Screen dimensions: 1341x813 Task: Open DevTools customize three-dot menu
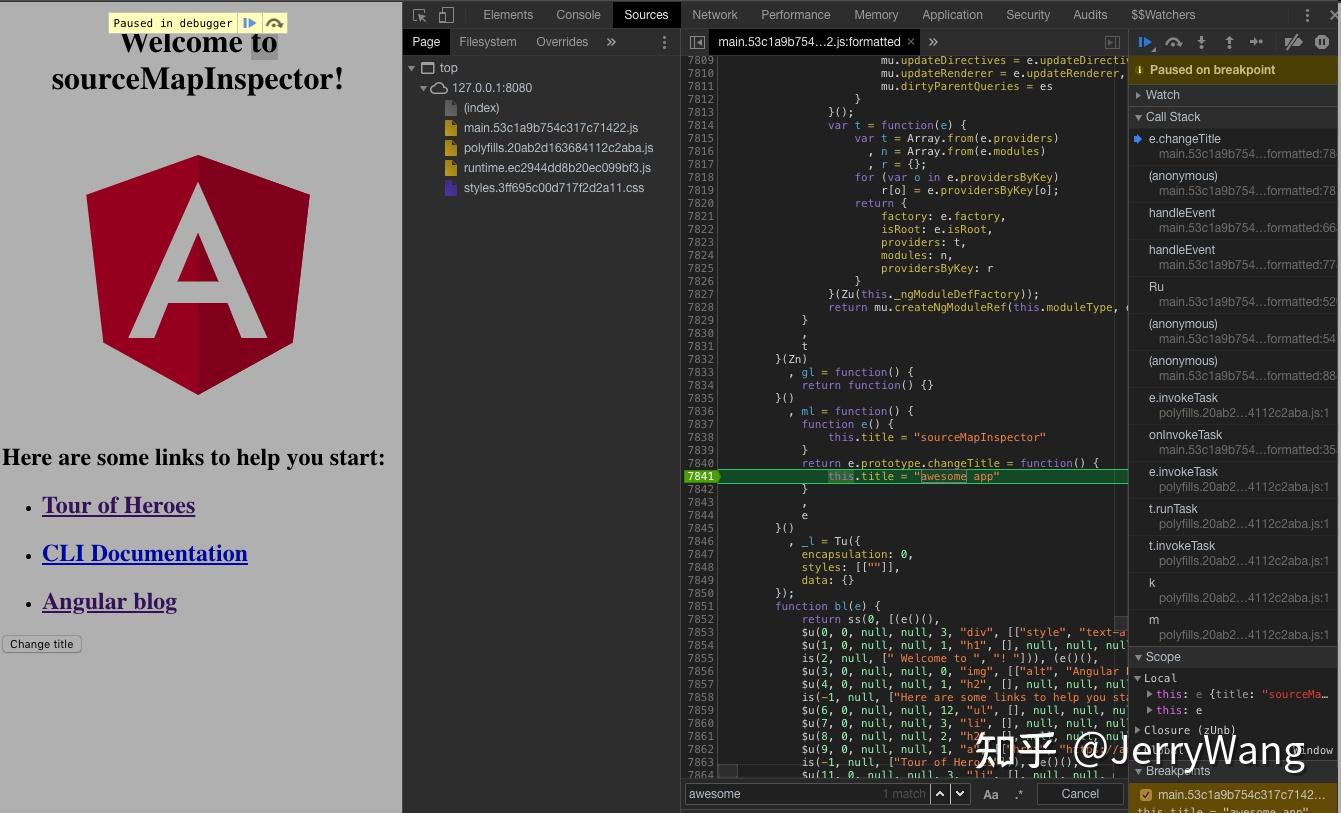tap(1307, 15)
